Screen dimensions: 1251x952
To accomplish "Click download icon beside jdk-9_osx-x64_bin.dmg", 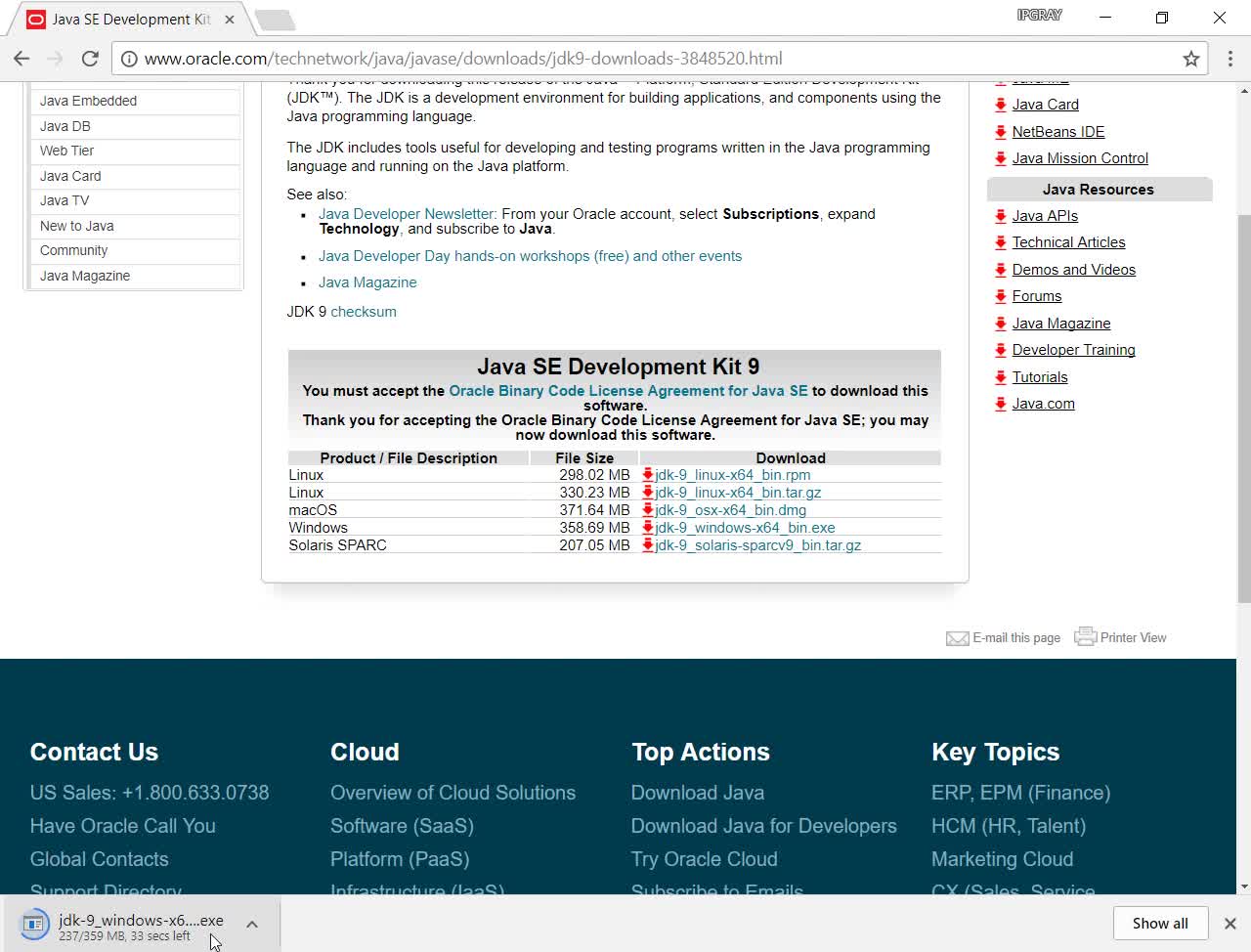I will tap(648, 509).
